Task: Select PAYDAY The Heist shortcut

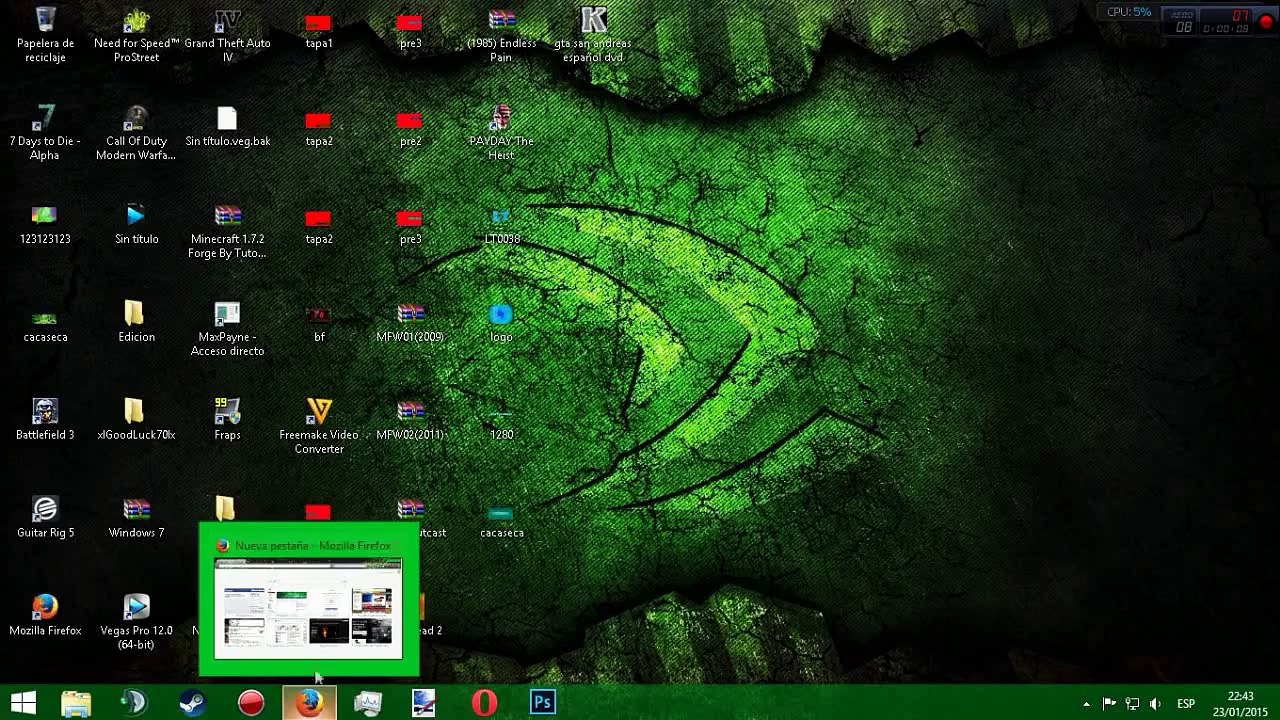Action: [501, 133]
